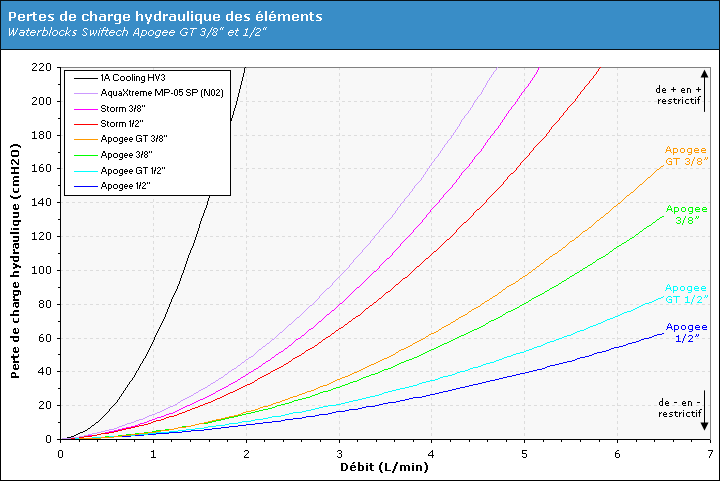Click the subtitle 'Waterblocks Swiftech Apogee GT 3/8" et 1/2"'
The width and height of the screenshot is (720, 481).
[x=137, y=32]
